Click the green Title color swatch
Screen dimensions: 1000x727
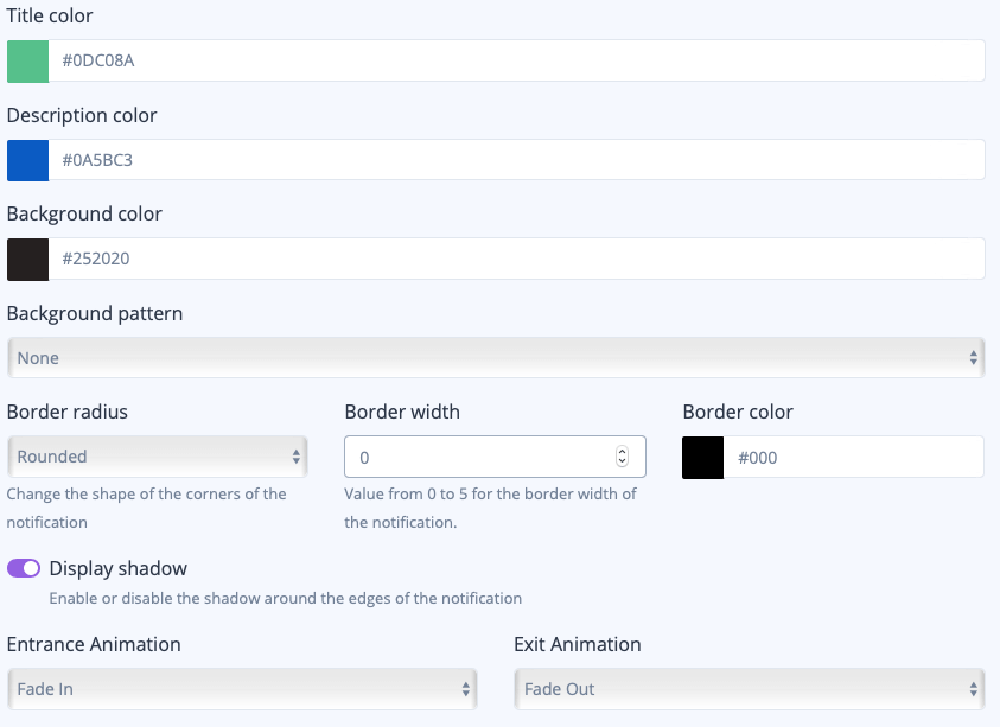pos(27,61)
